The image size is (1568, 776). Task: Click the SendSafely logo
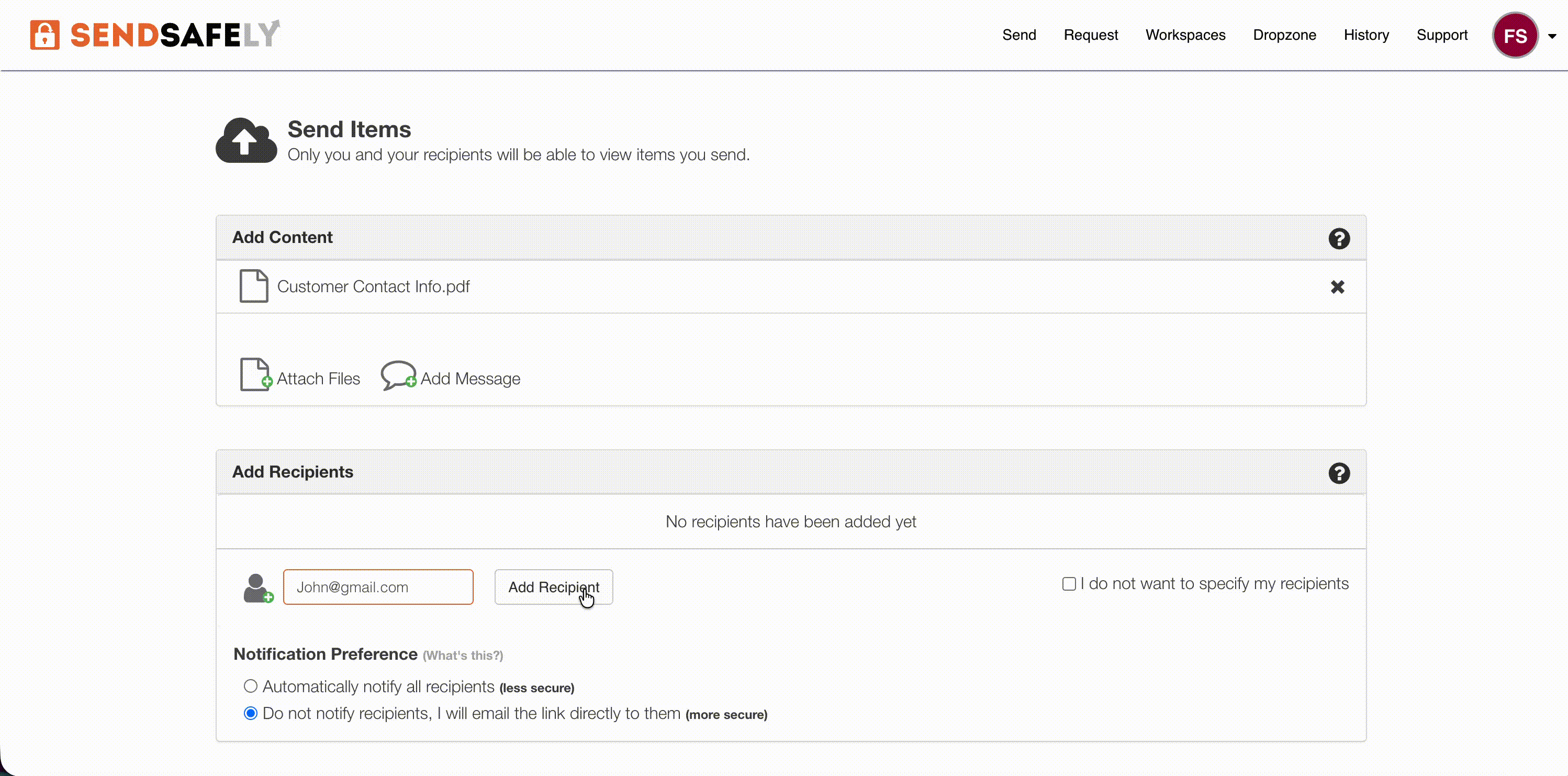coord(154,34)
